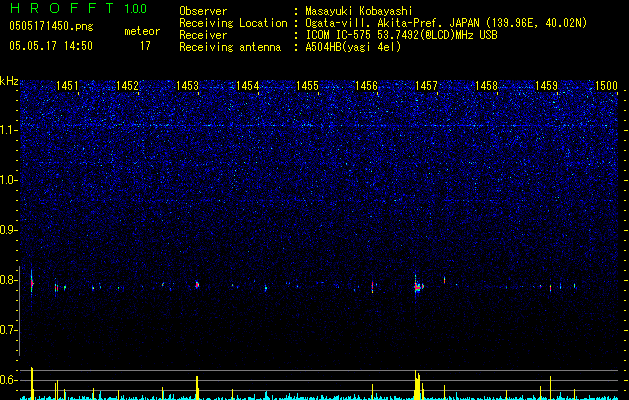Click the meteor echo just before 1456
Screen dimensions: 629x400
coord(373,286)
